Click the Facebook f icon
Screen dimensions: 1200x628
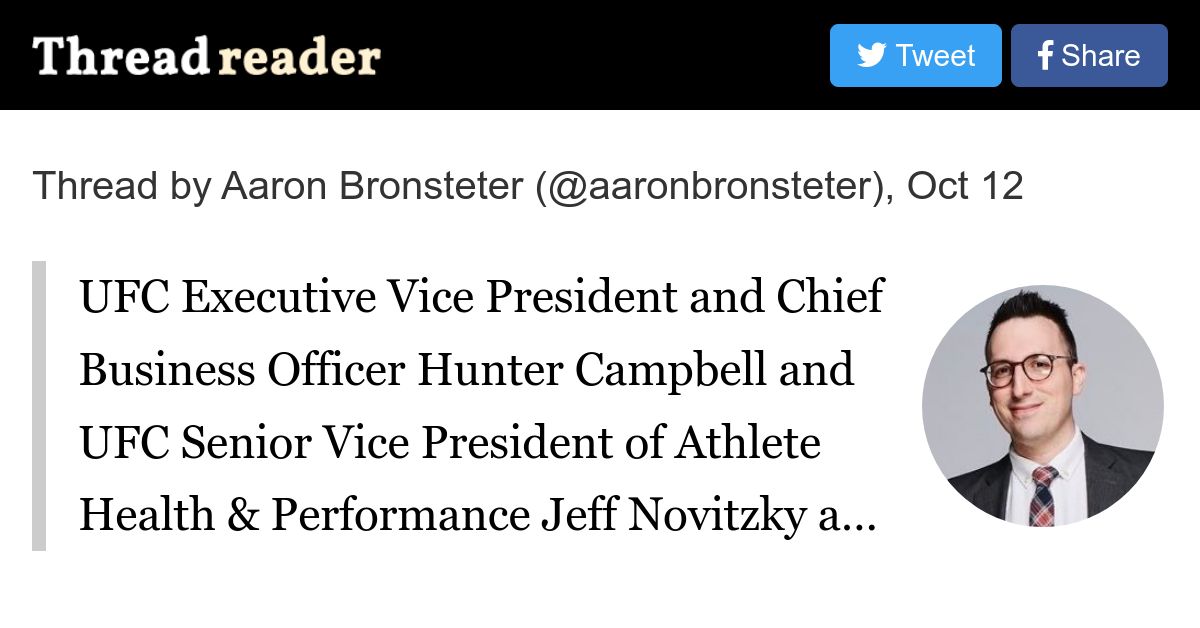(1044, 56)
